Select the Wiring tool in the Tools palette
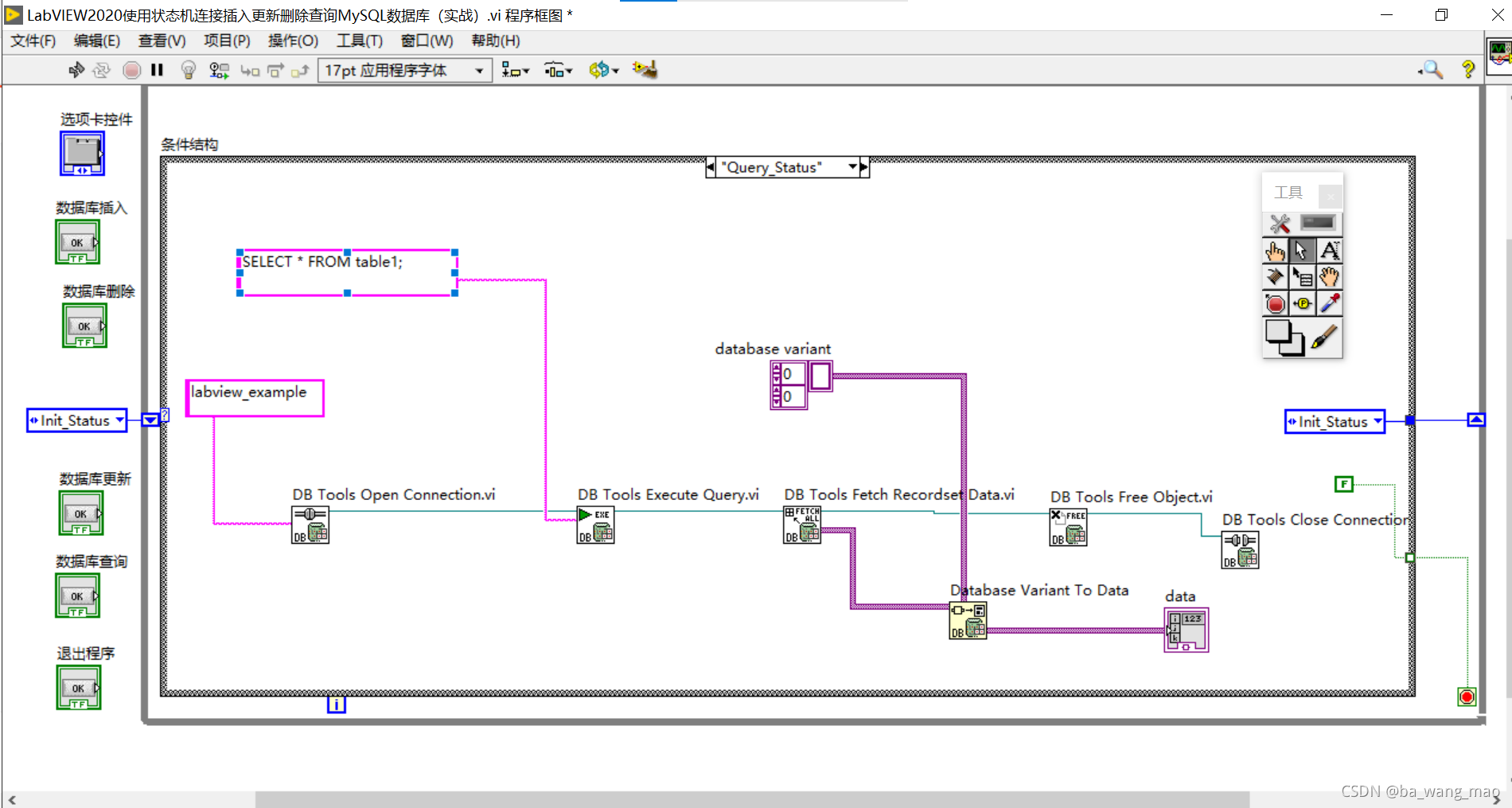Screen dimensions: 1512x808 [x=1276, y=276]
